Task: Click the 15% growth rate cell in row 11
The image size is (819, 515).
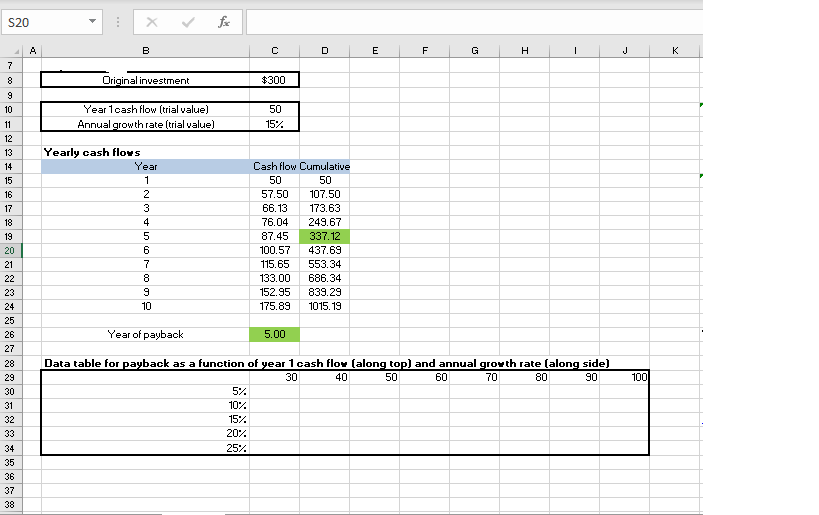Action: coord(274,124)
